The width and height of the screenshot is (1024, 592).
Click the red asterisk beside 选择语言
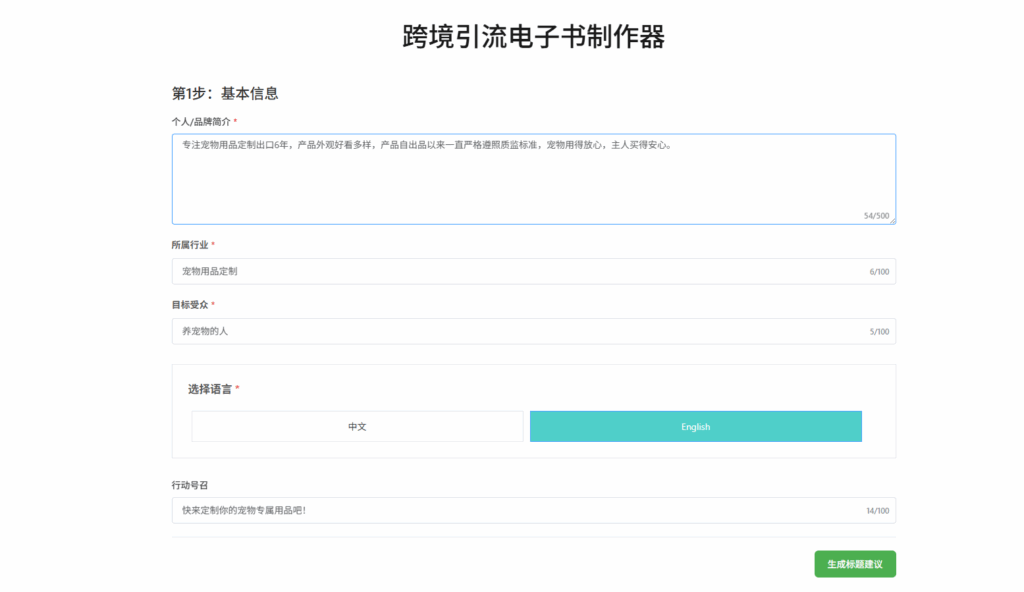[x=238, y=388]
